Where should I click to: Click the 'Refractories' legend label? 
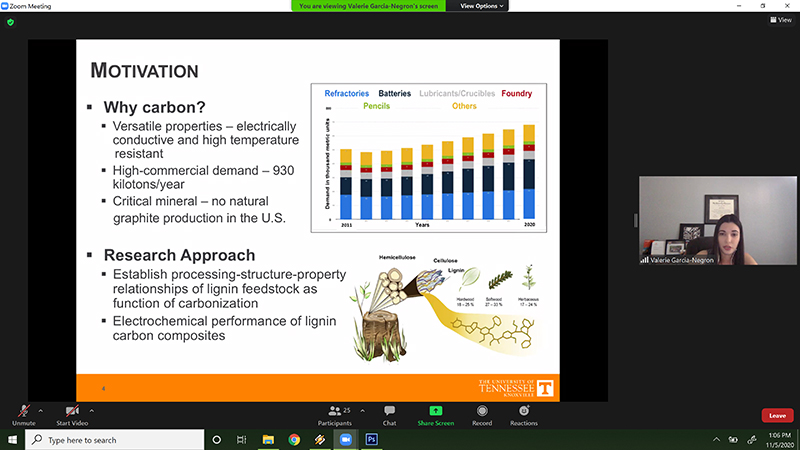click(x=346, y=93)
